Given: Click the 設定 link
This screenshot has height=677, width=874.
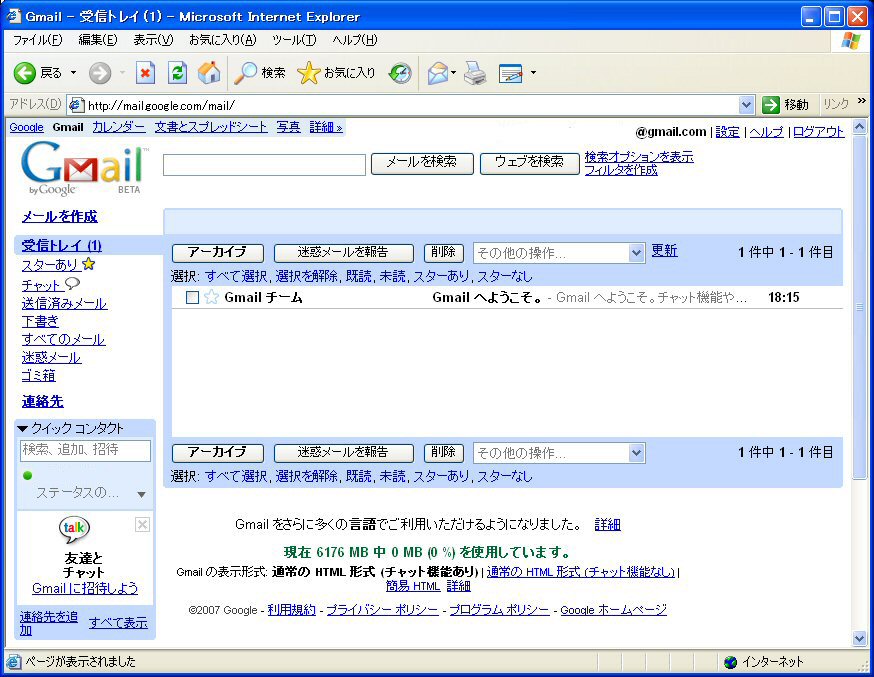Looking at the screenshot, I should point(727,132).
